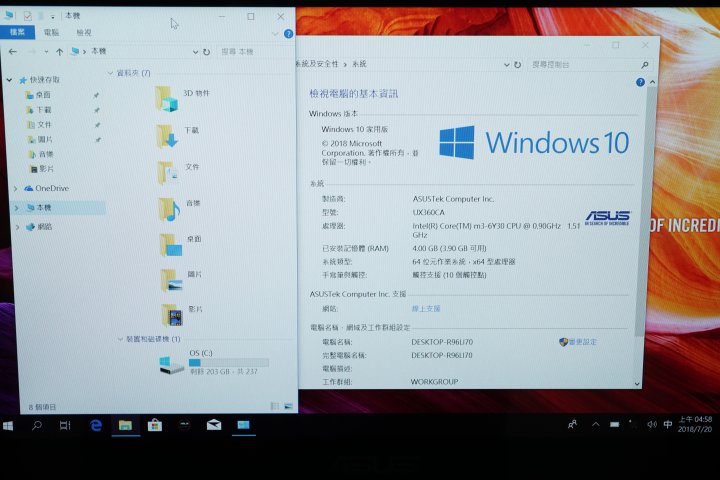The image size is (720, 480).
Task: Expand the OneDrive tree node
Action: (x=16, y=188)
